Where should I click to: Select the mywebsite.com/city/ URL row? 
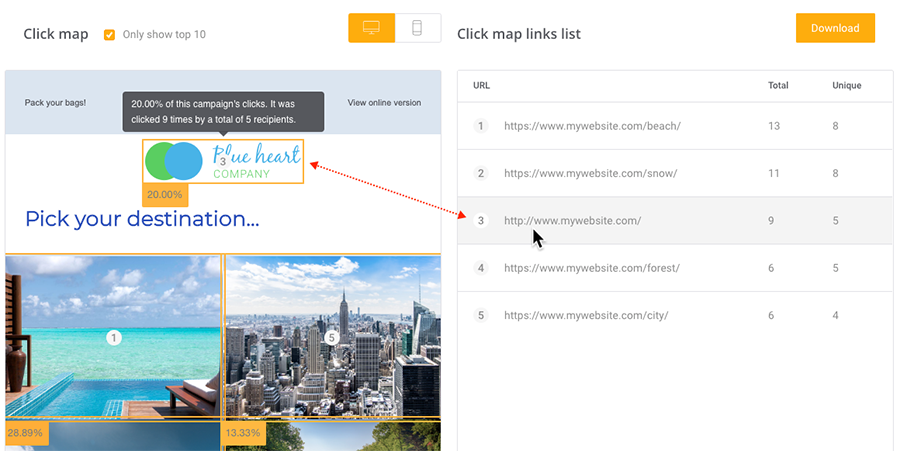[586, 315]
